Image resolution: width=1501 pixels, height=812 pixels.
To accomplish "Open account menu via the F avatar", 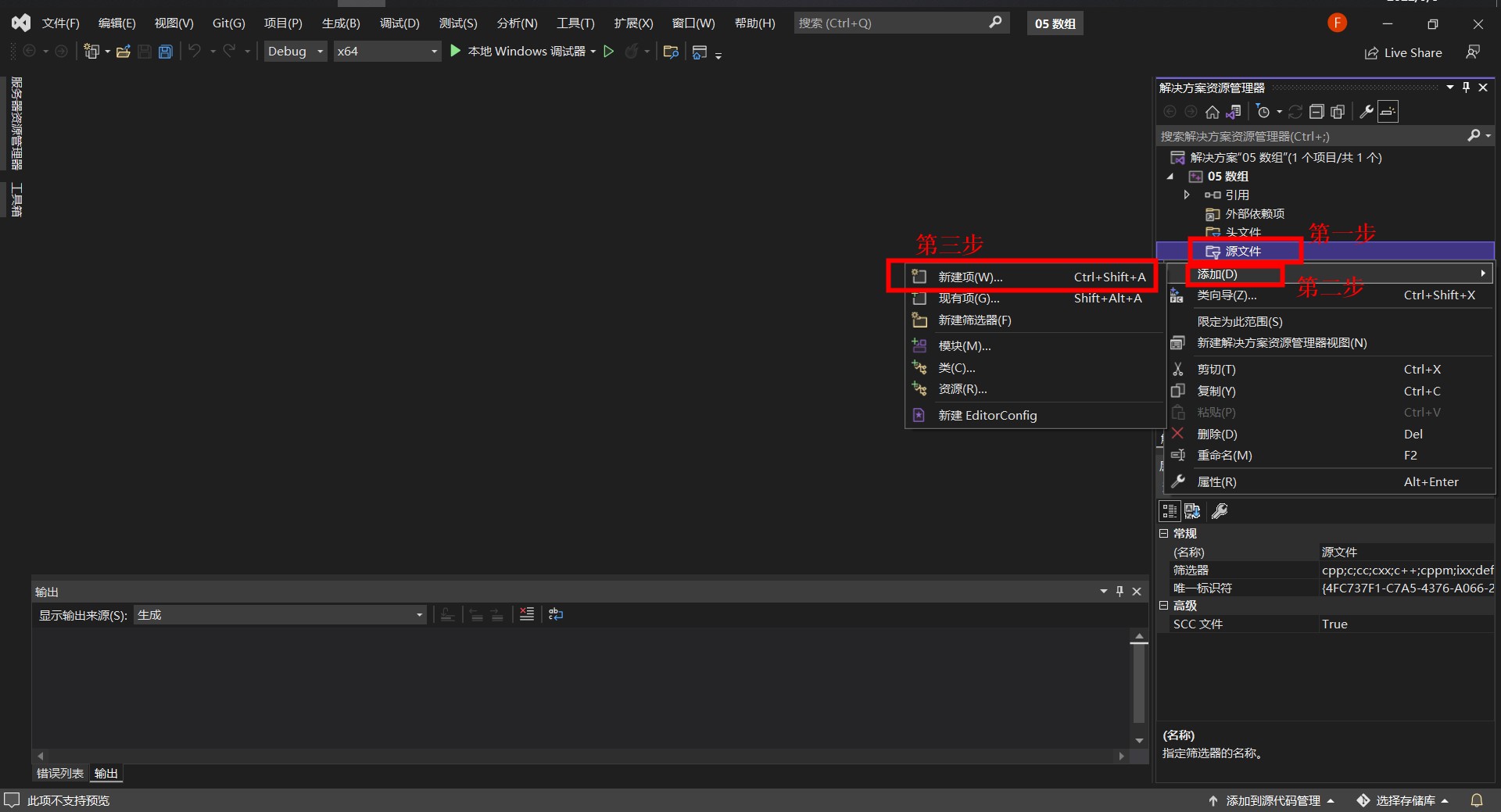I will (1338, 23).
